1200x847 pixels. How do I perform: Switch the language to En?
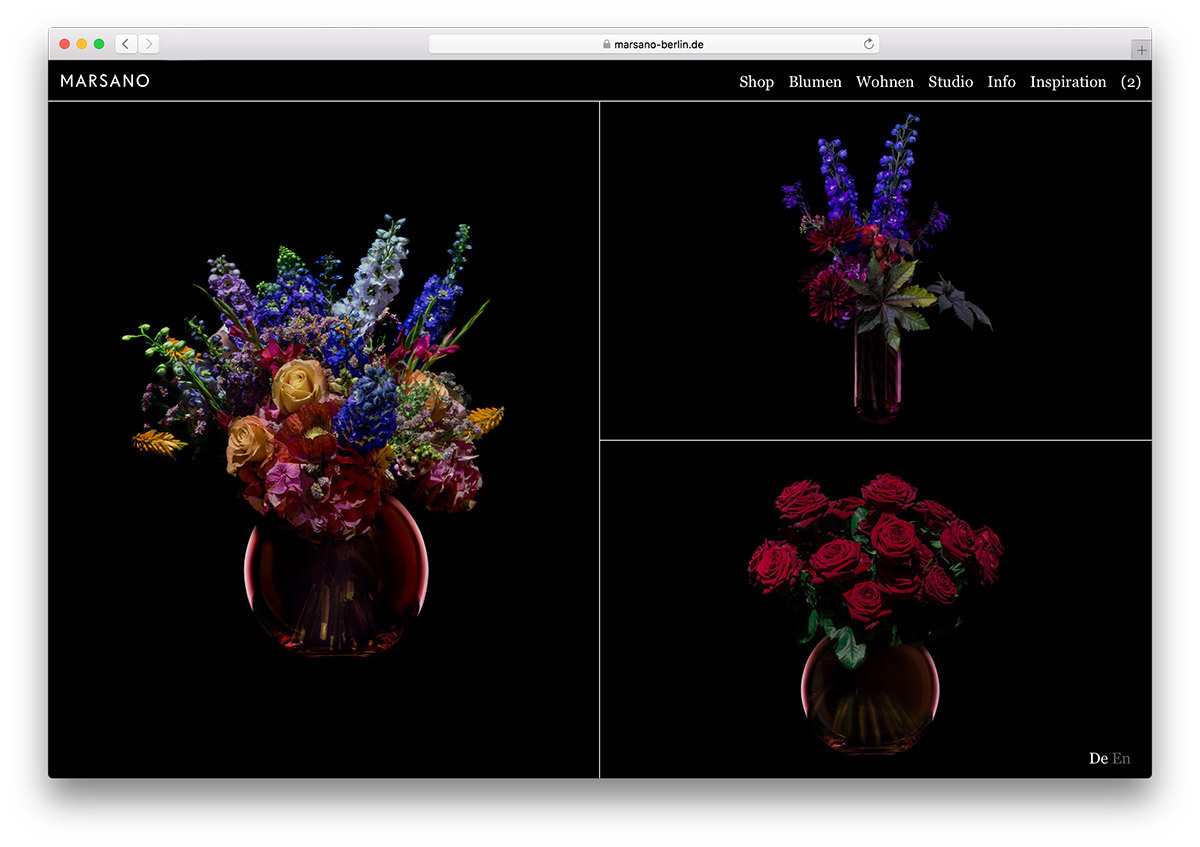[1121, 758]
